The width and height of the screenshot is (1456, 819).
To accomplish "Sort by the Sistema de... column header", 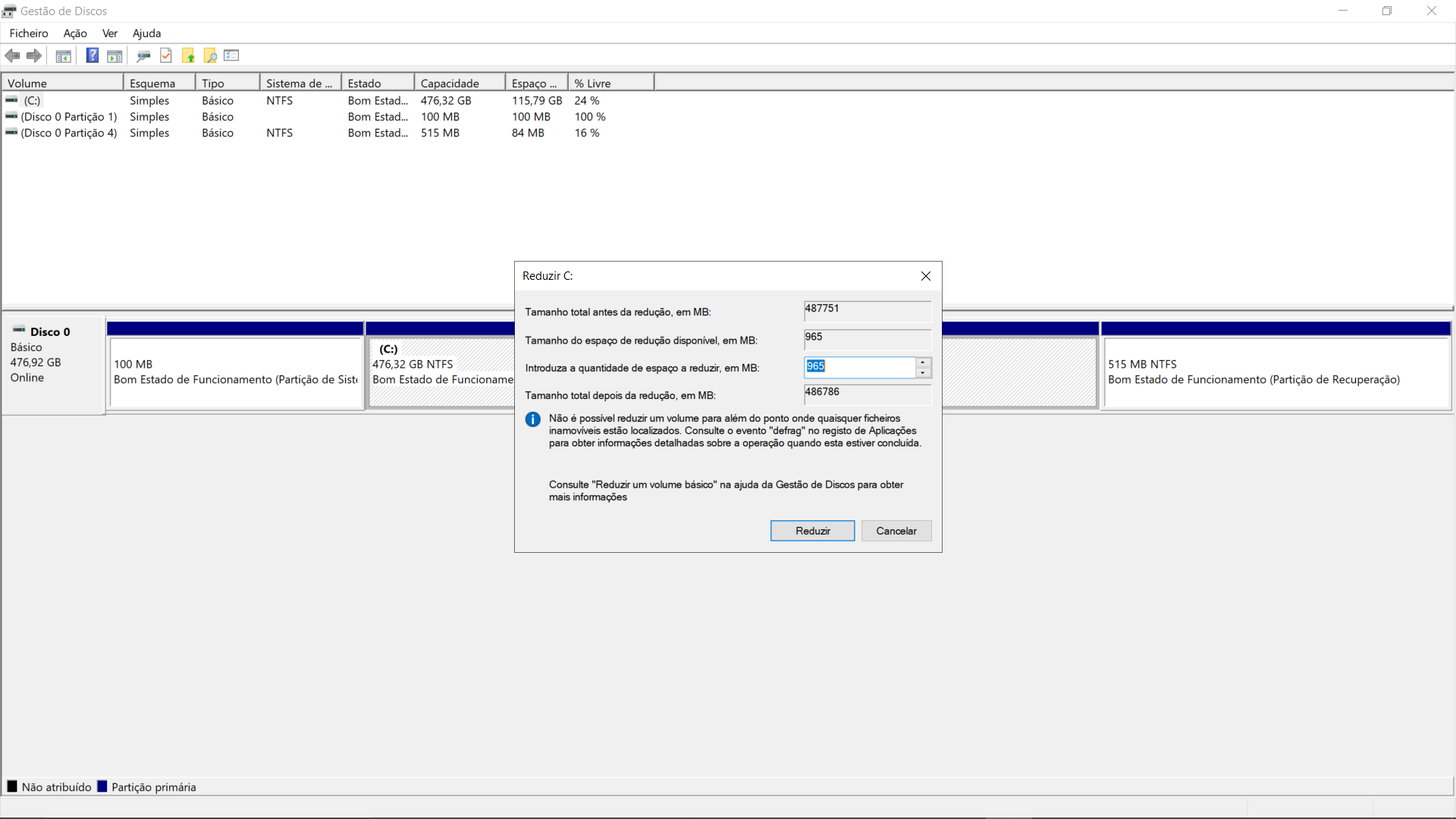I will 300,83.
